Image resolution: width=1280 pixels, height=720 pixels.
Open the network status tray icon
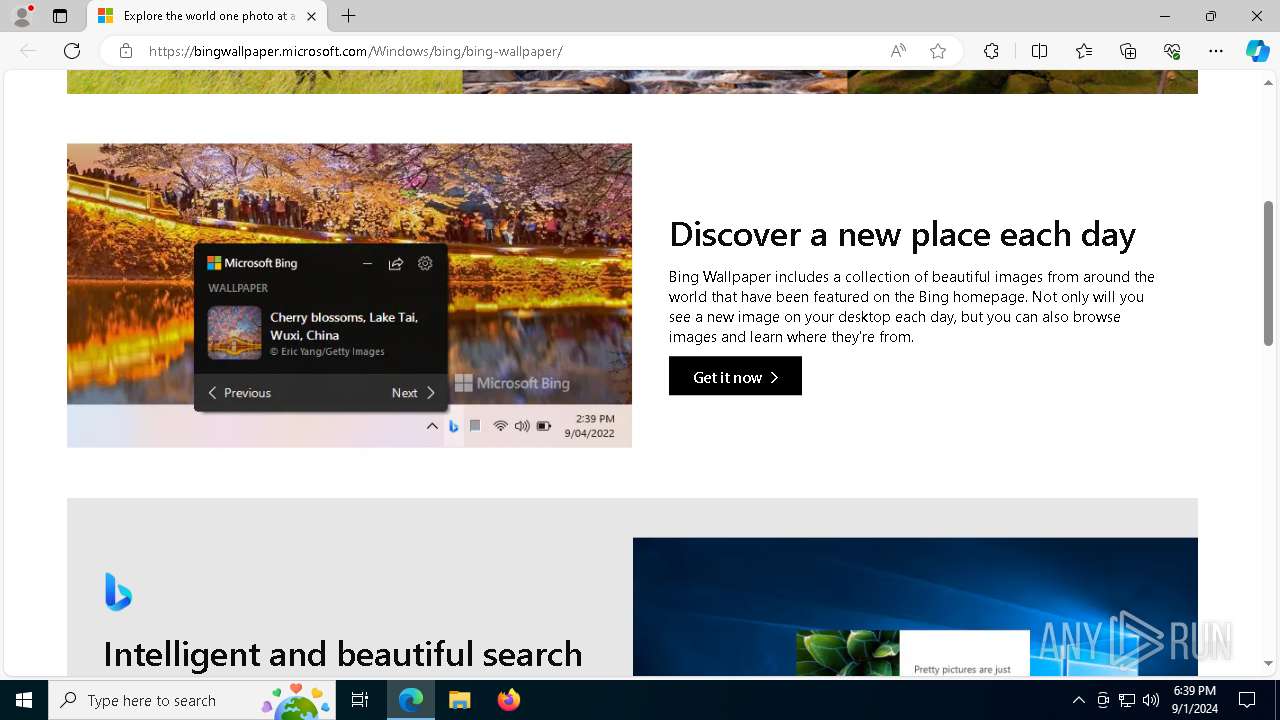click(x=1127, y=700)
